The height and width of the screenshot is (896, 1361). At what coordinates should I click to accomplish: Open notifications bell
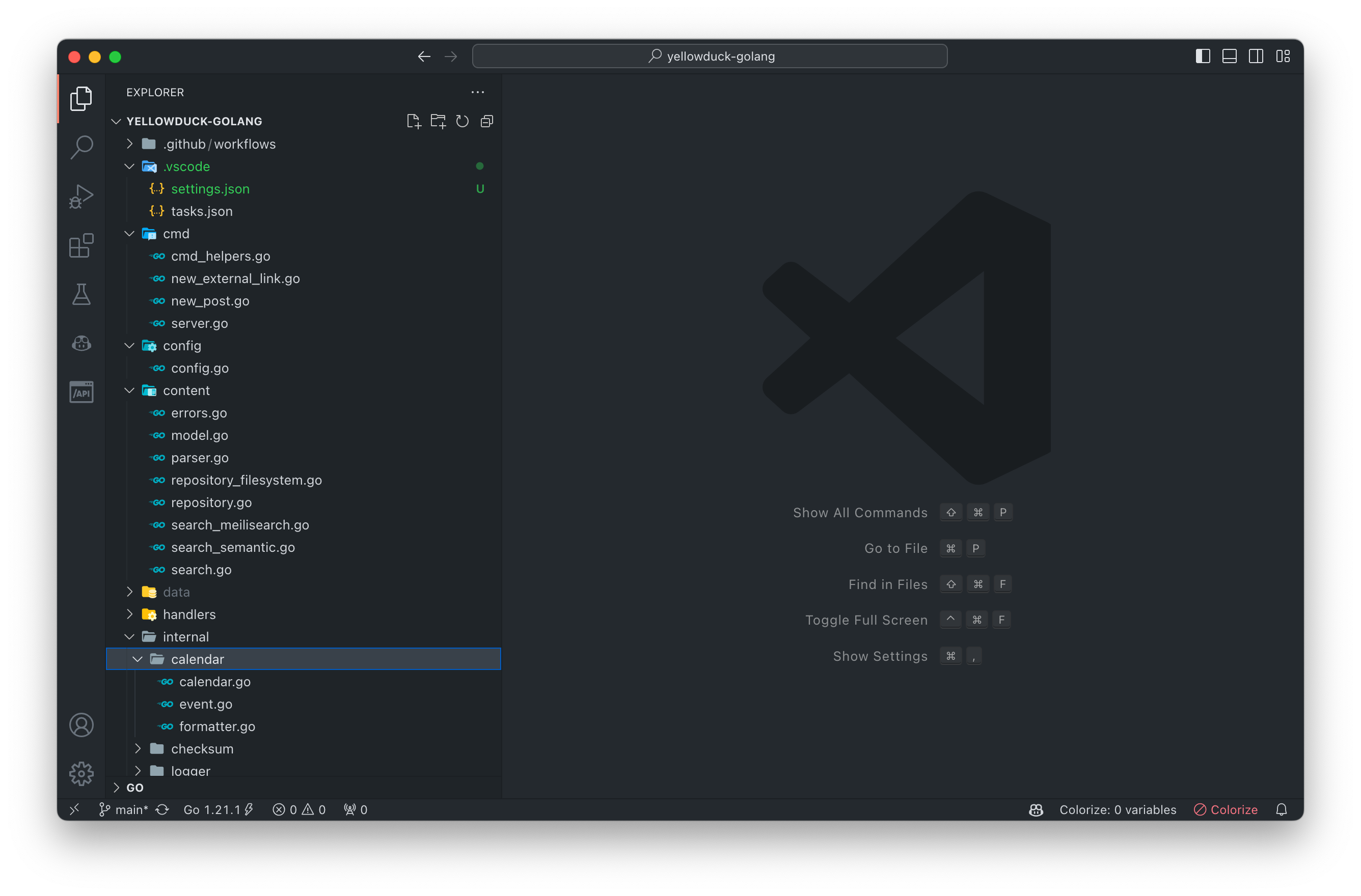tap(1282, 809)
